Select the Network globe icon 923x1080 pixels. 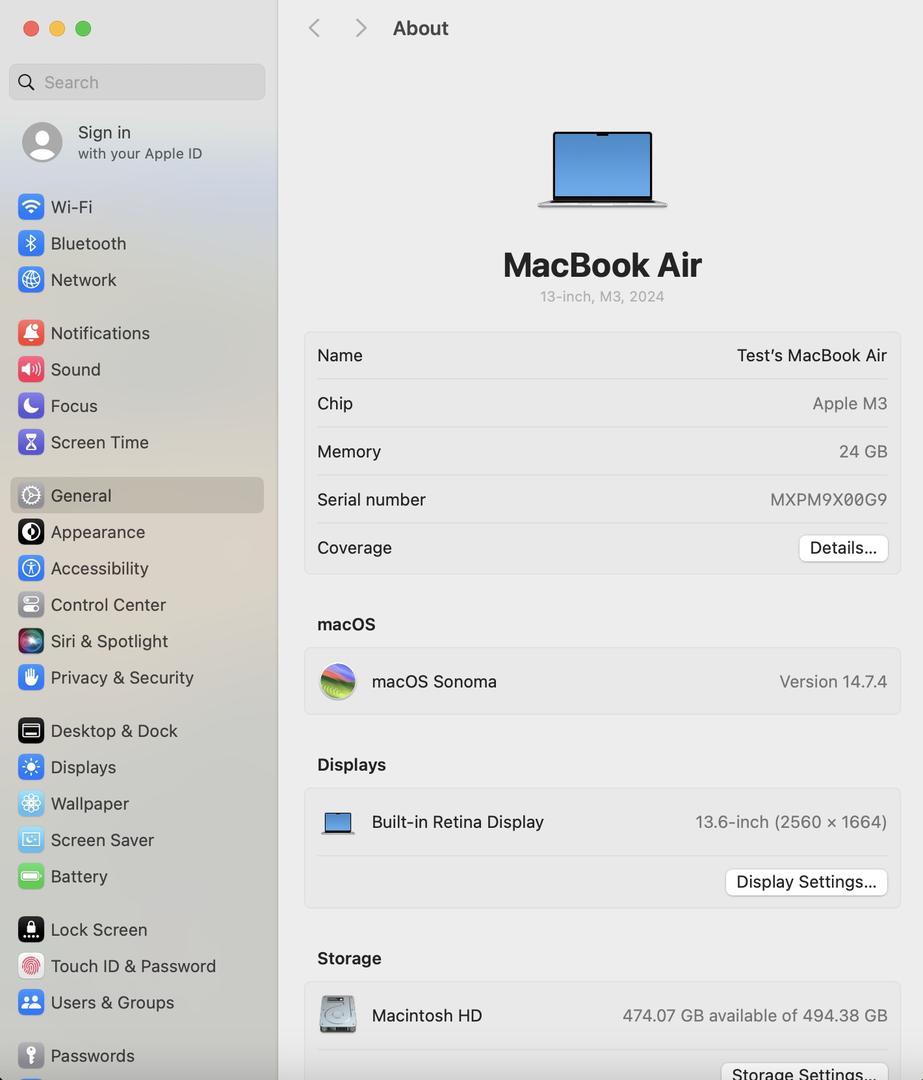click(x=31, y=280)
